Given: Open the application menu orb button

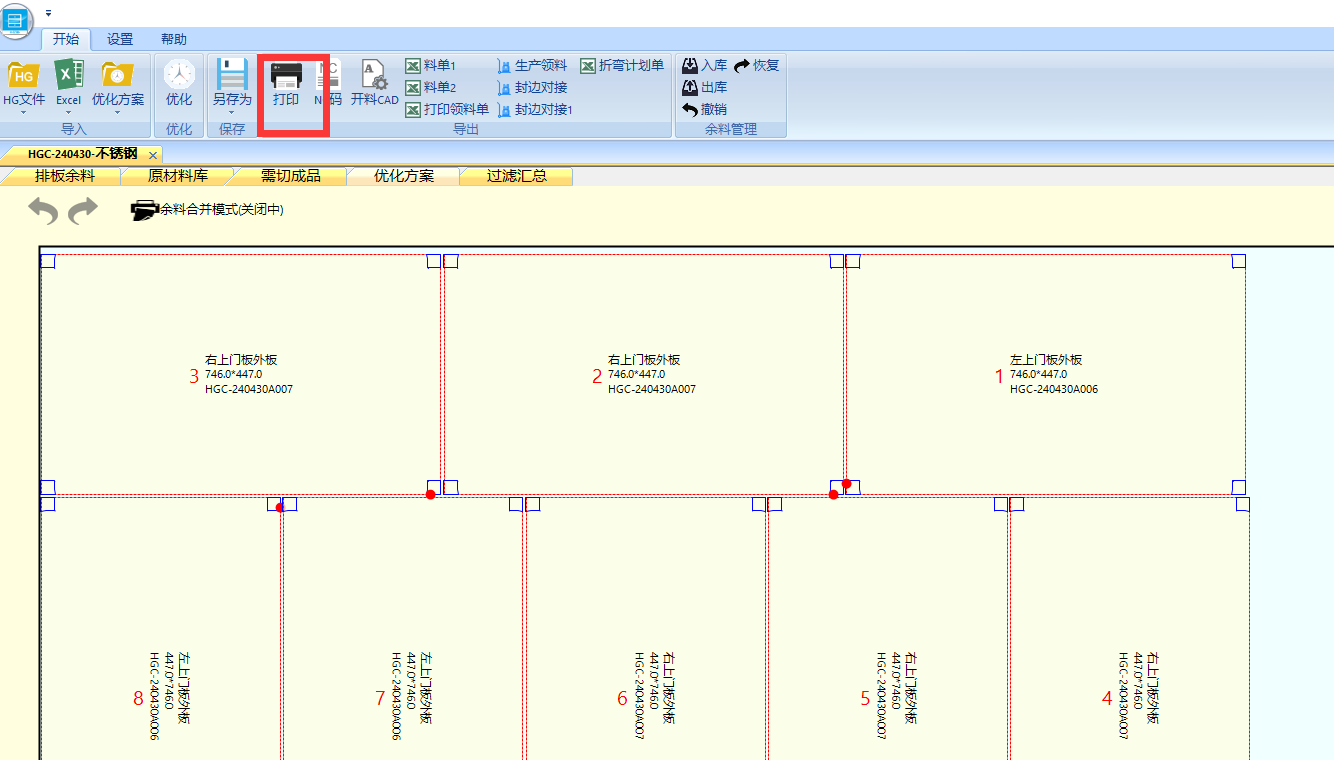Looking at the screenshot, I should coord(17,19).
